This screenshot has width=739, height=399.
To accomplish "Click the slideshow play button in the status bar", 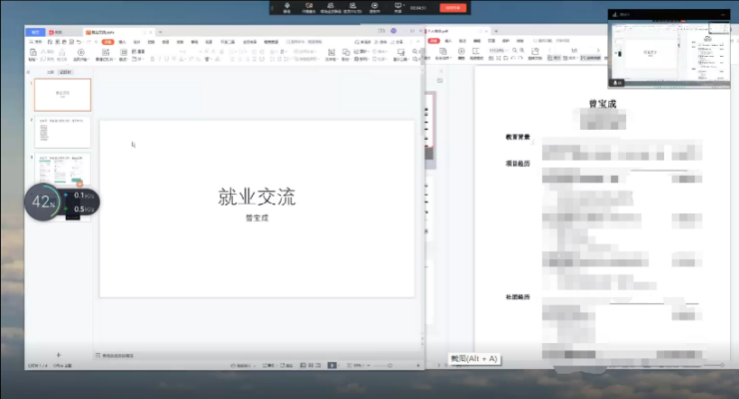I will click(332, 365).
